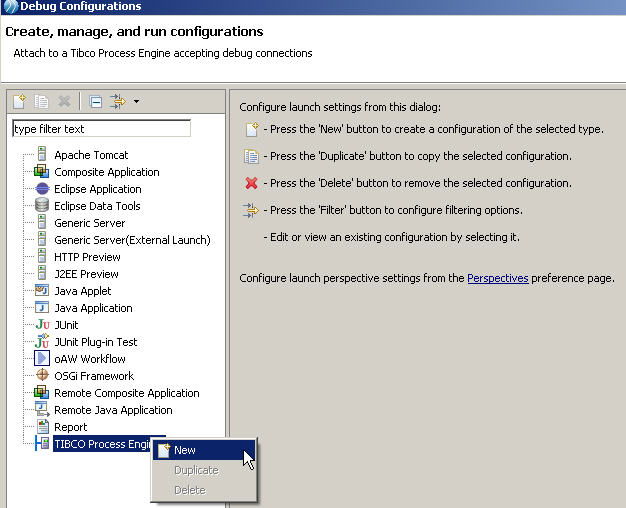The image size is (626, 508).
Task: Click the New launch configuration toolbar icon
Action: coord(19,101)
